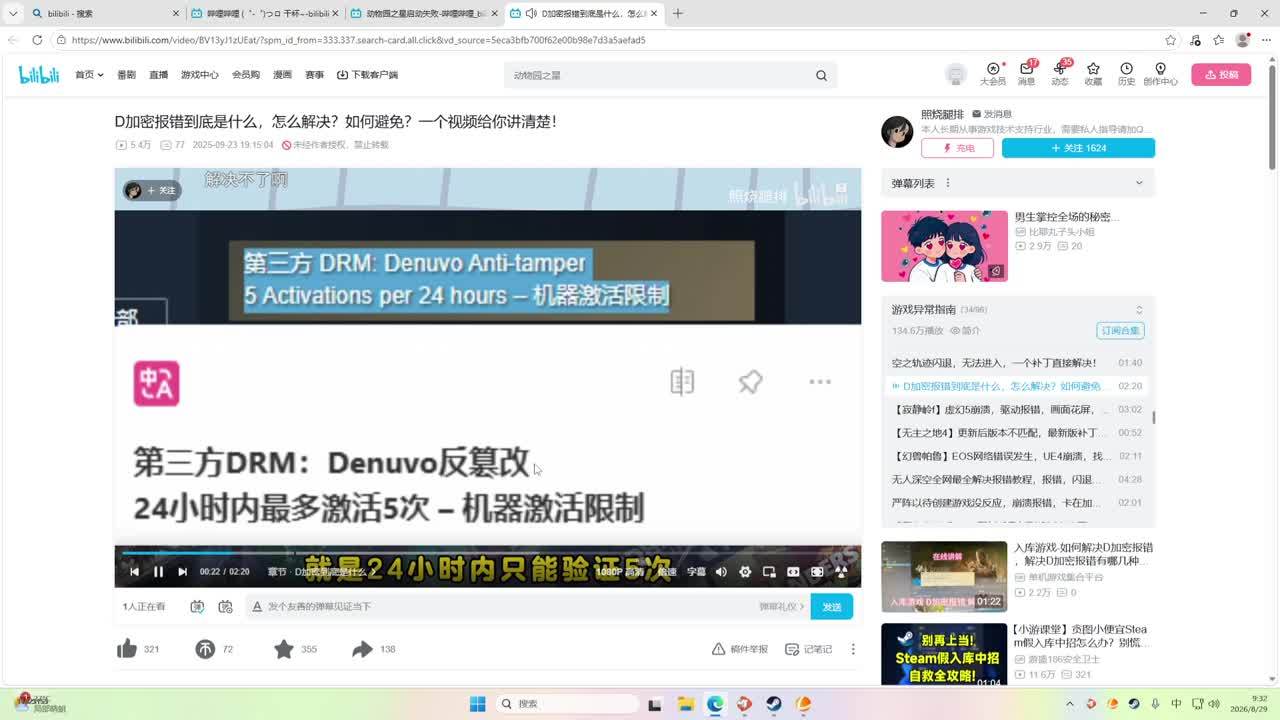This screenshot has height=720, width=1280.
Task: Like the video with the thumbs-up icon
Action: [x=127, y=649]
